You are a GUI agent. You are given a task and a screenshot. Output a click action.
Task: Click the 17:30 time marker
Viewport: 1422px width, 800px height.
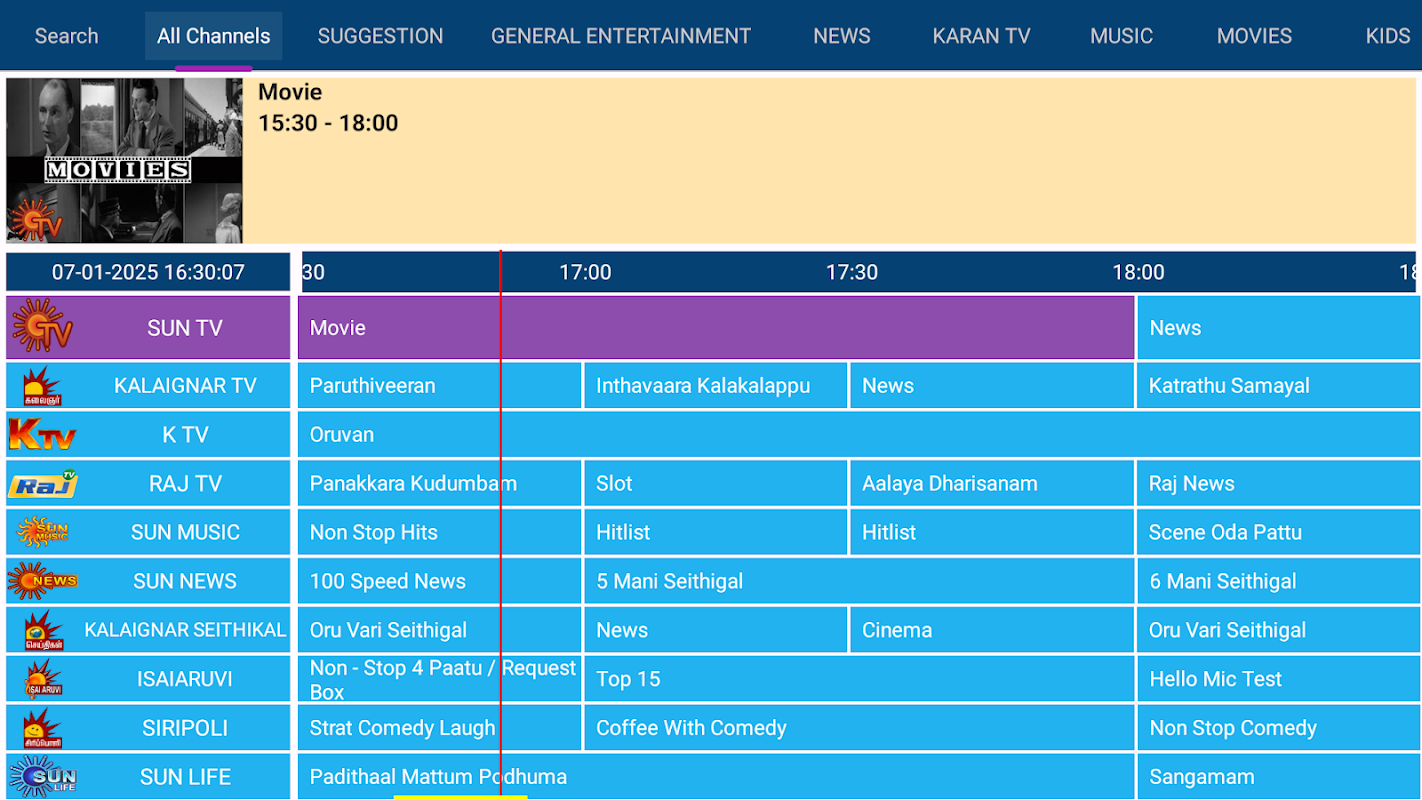point(852,272)
